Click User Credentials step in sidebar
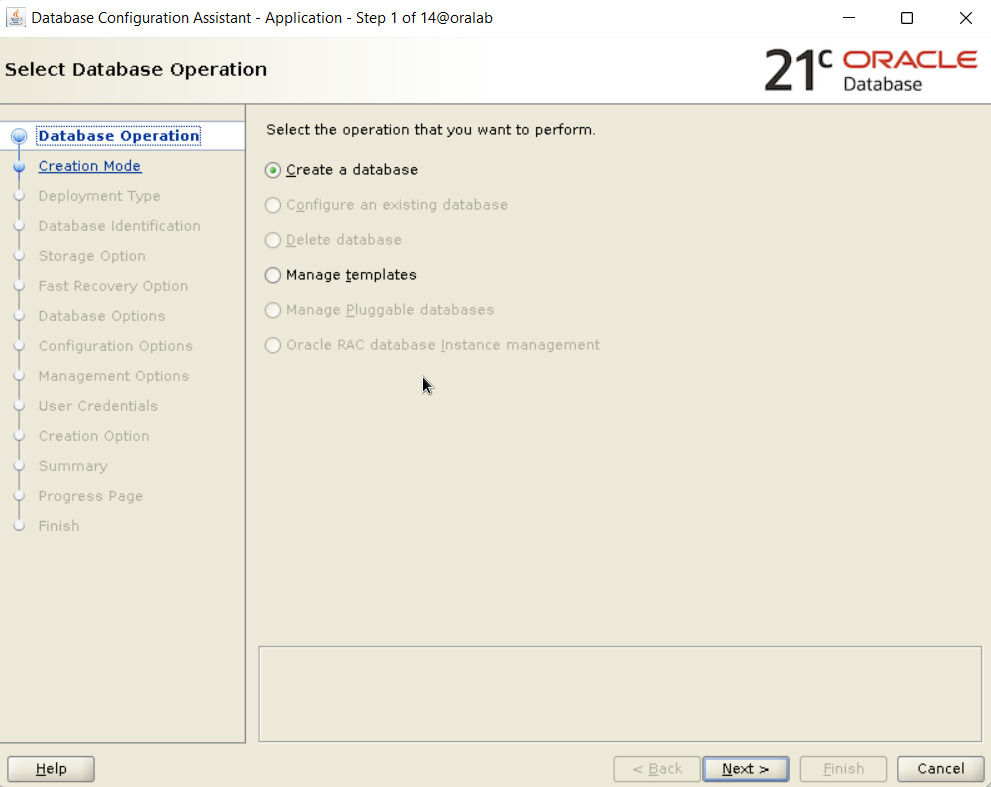 [x=98, y=406]
